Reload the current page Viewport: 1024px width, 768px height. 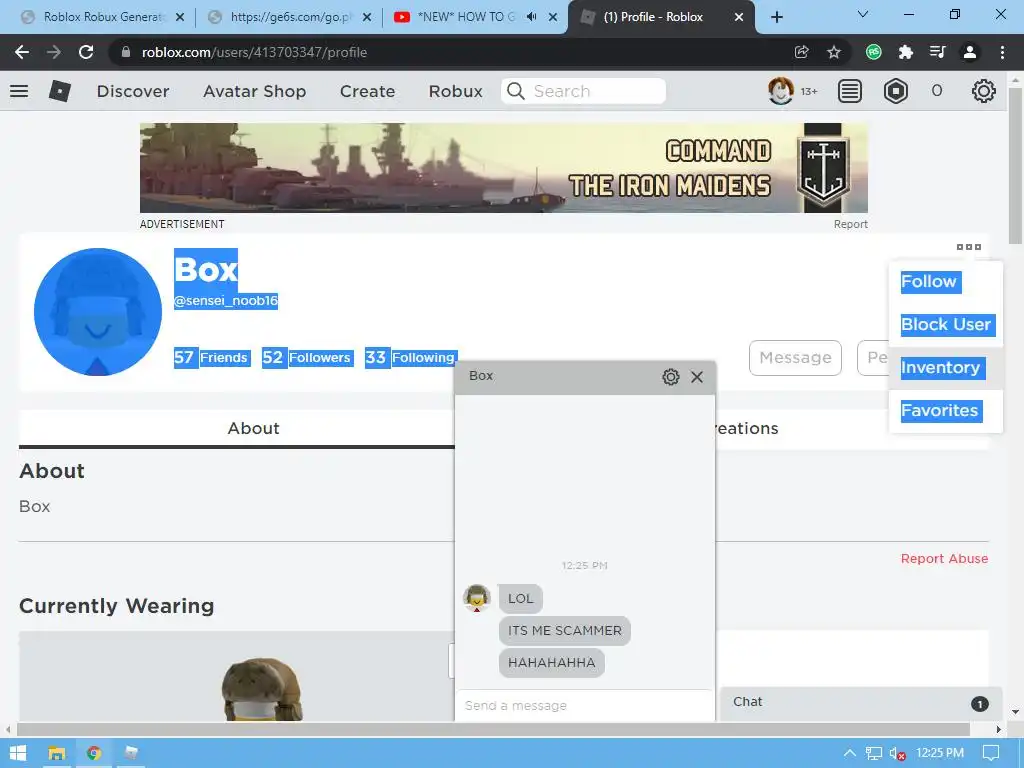tap(86, 52)
